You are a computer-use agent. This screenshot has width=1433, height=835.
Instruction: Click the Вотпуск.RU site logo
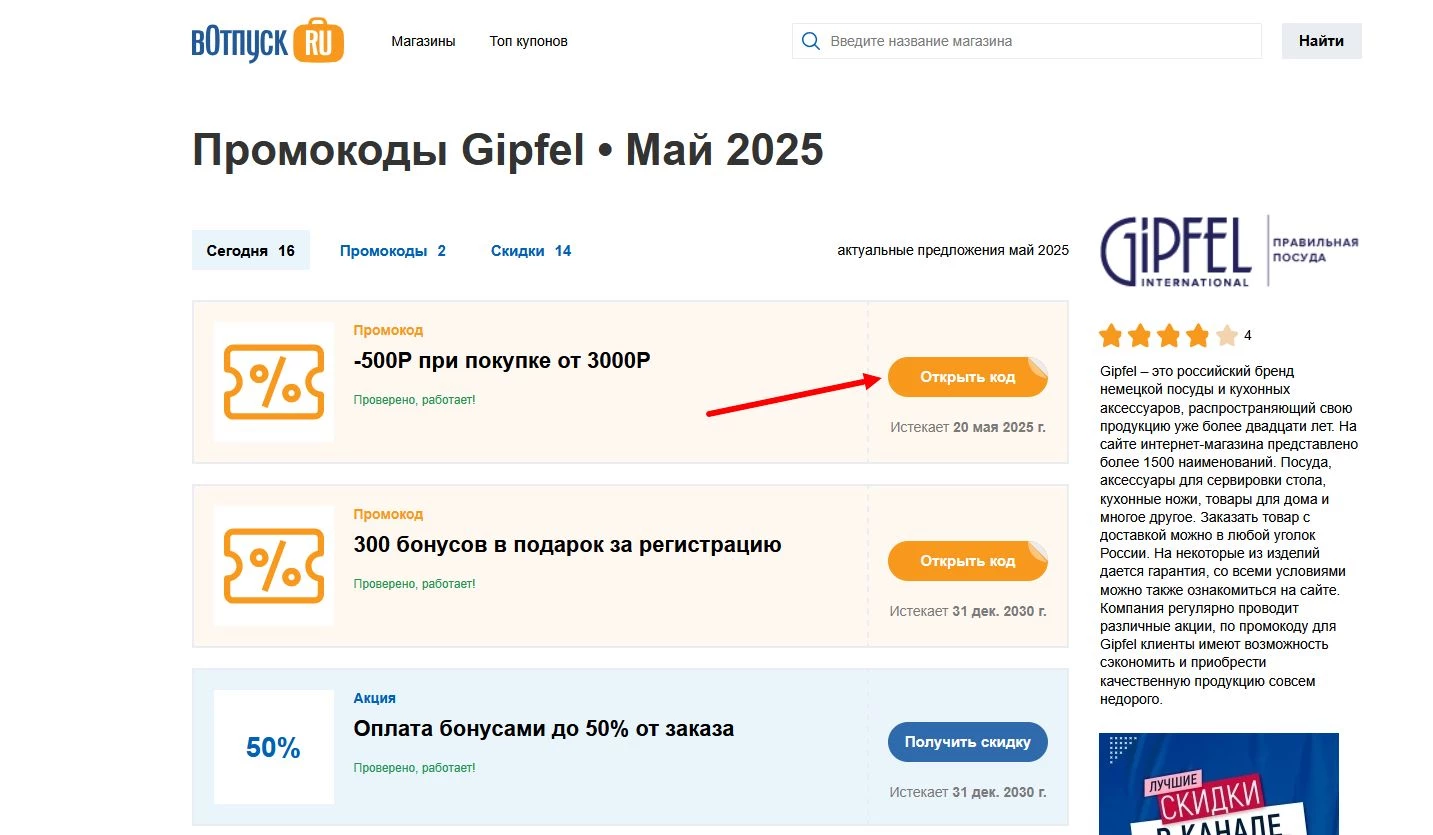coord(265,42)
